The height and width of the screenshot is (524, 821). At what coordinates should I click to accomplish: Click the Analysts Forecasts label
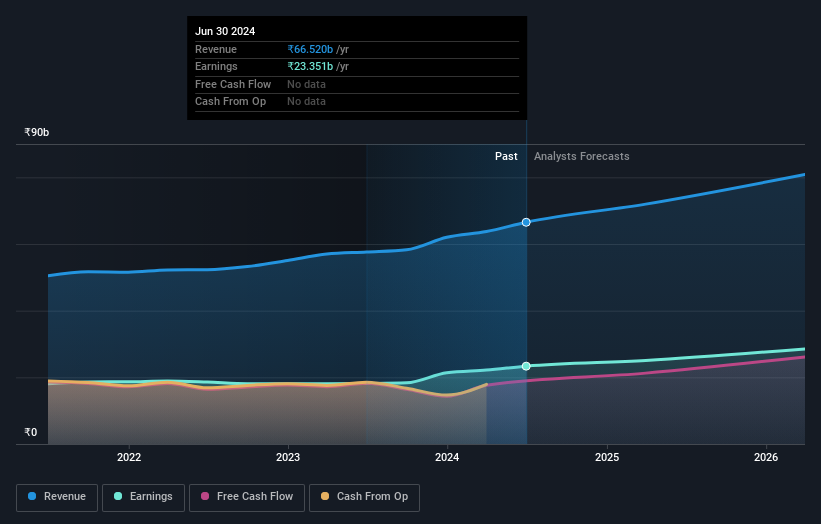tap(582, 156)
